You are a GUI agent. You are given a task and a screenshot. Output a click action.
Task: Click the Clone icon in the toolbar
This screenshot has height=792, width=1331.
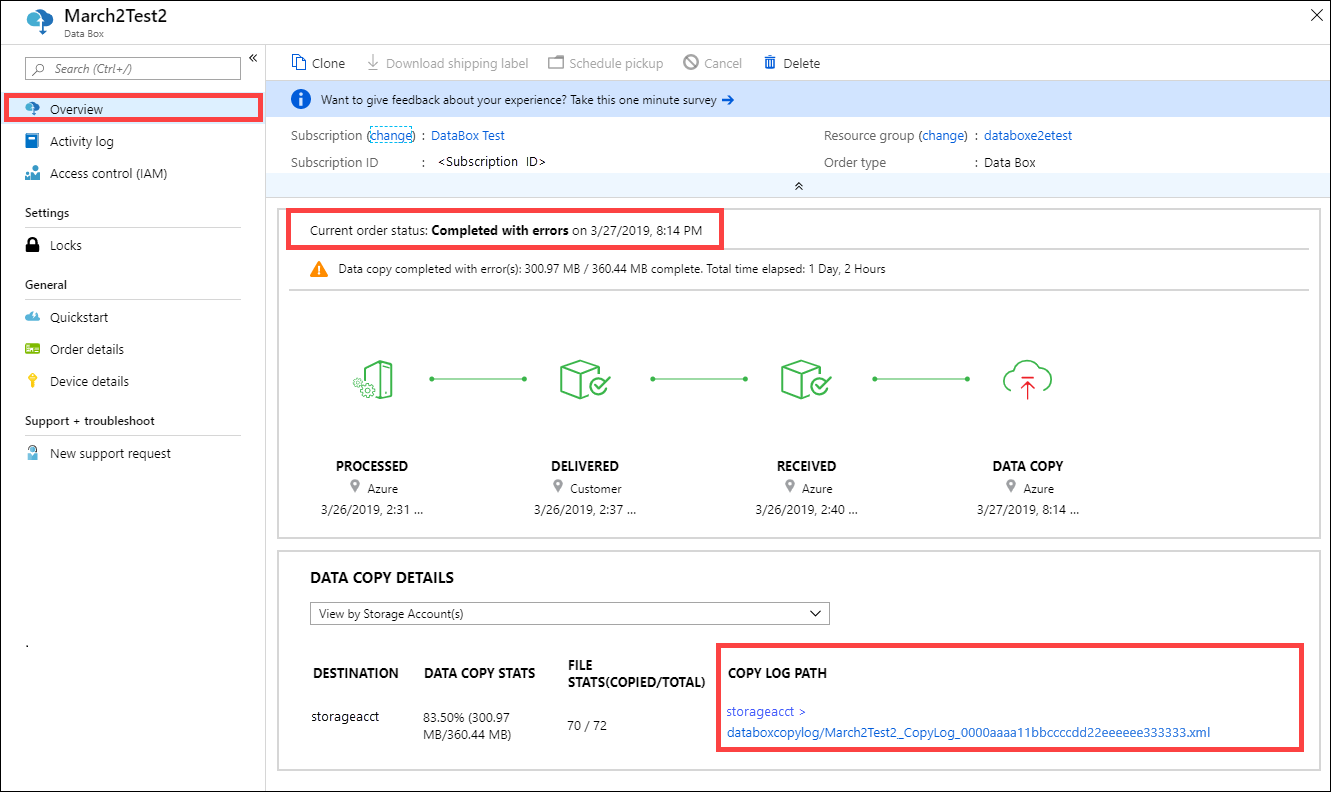click(317, 62)
